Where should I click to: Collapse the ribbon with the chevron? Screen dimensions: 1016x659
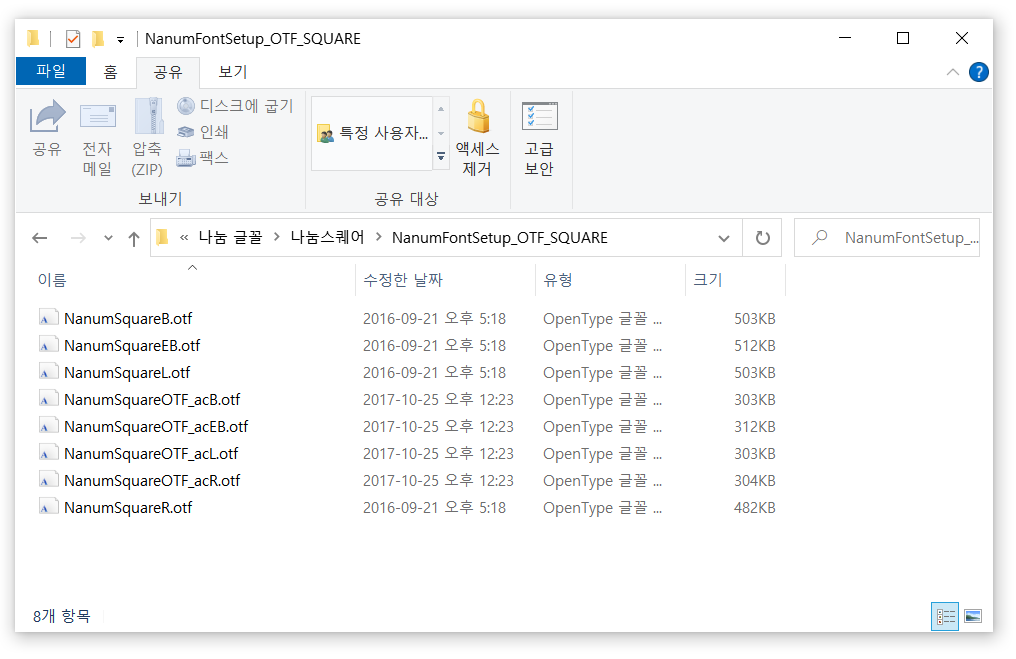952,72
